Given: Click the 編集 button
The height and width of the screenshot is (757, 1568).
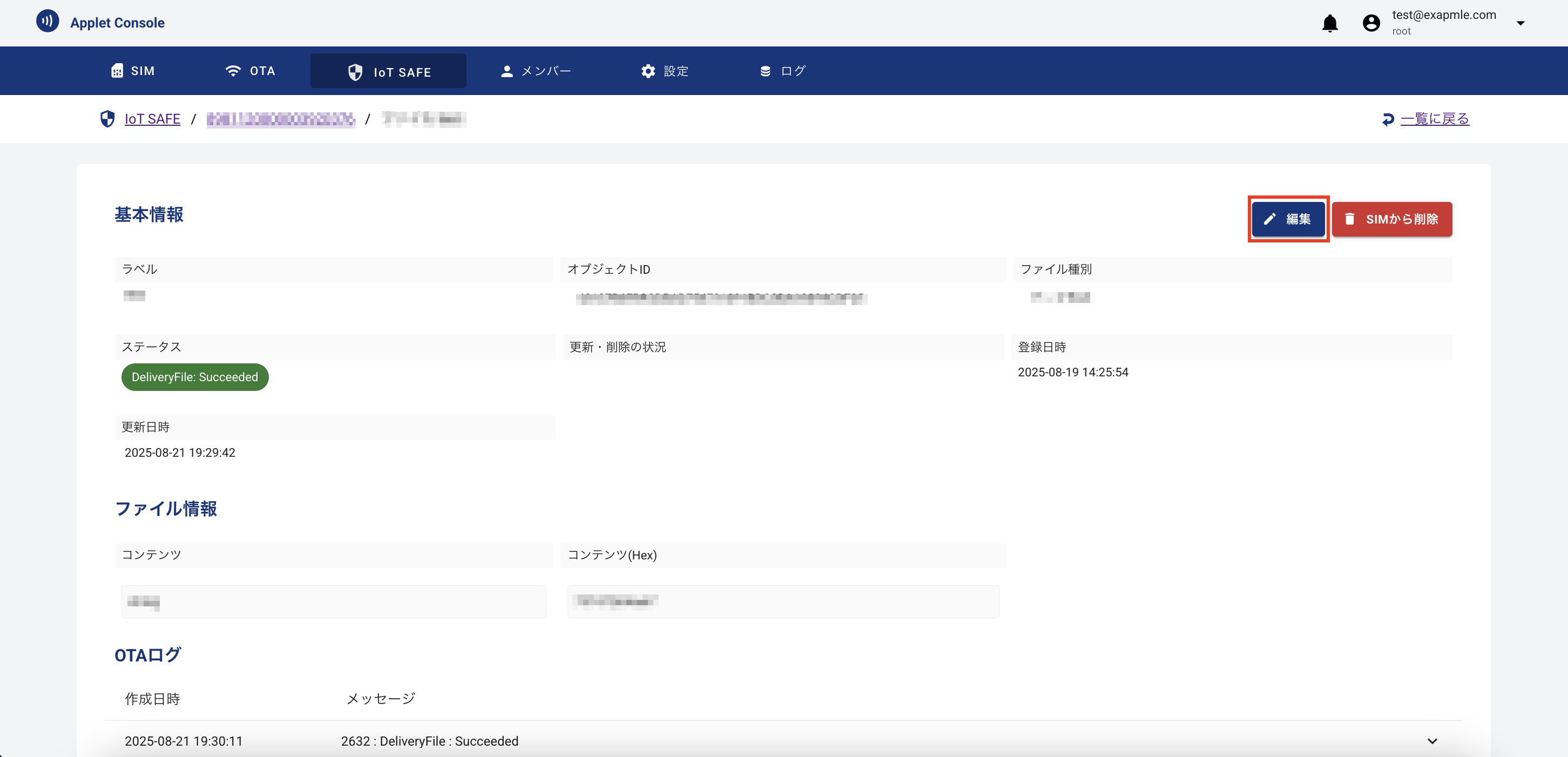Looking at the screenshot, I should [1288, 219].
